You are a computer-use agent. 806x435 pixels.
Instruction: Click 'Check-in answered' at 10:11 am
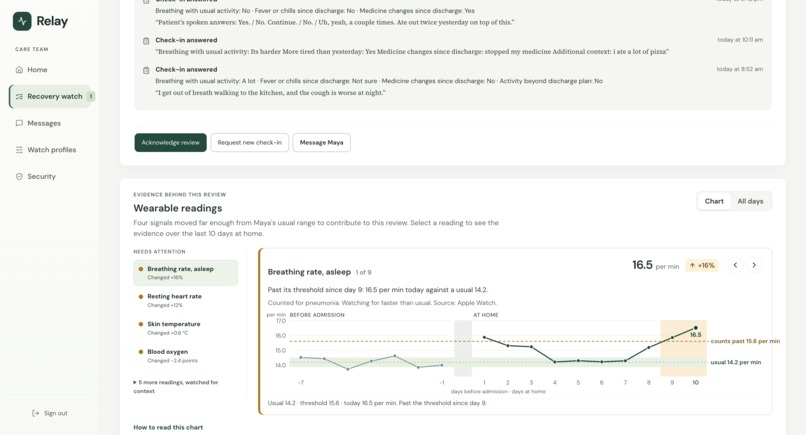[186, 40]
